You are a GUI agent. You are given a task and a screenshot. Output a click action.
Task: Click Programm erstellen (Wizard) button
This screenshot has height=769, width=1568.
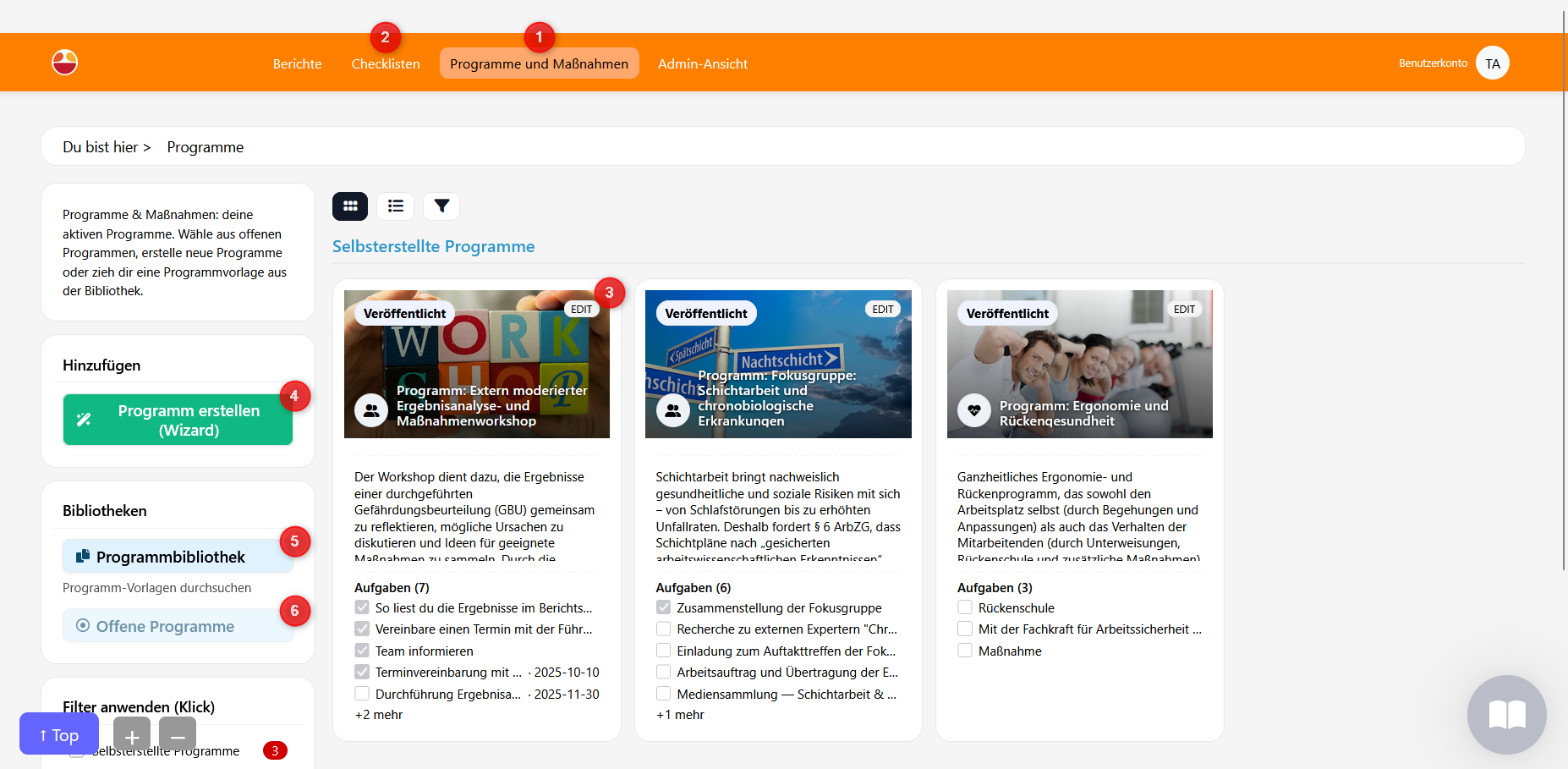tap(178, 420)
